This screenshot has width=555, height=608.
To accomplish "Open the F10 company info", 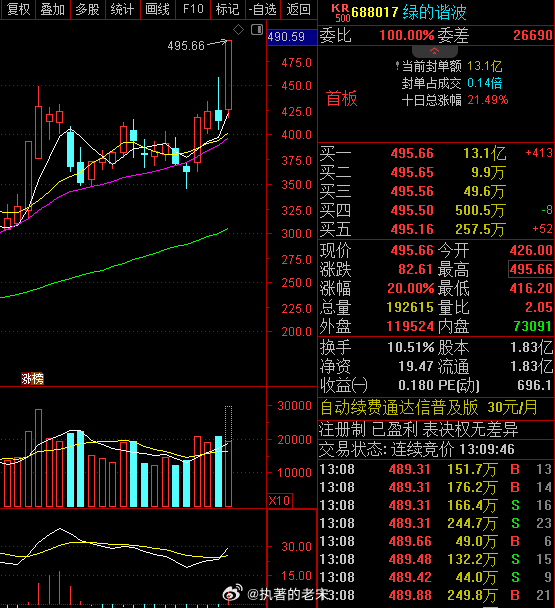I will pyautogui.click(x=193, y=9).
